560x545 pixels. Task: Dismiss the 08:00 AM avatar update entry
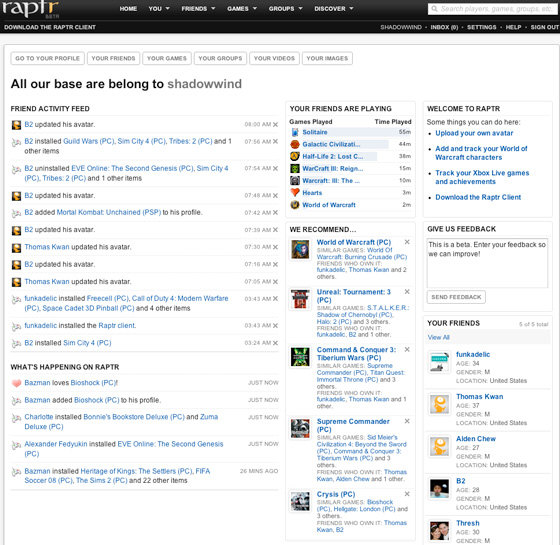pyautogui.click(x=275, y=125)
